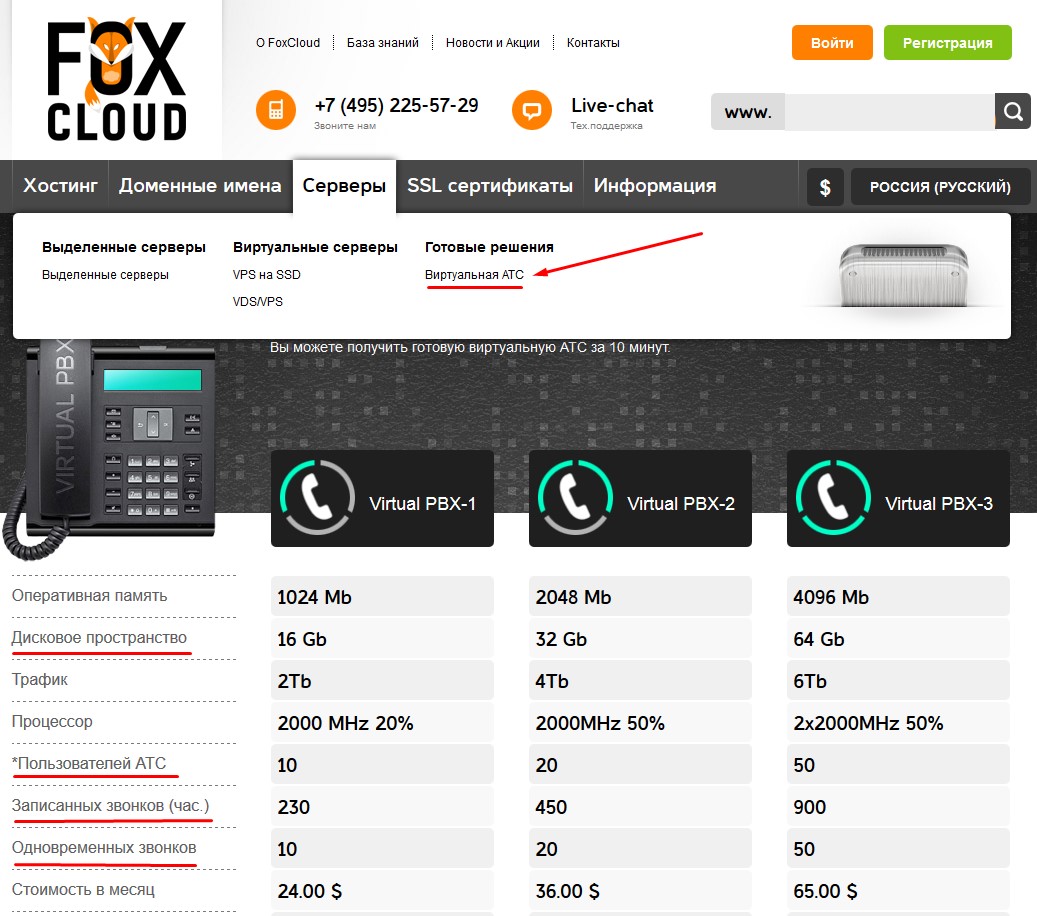This screenshot has height=916, width=1037.
Task: Open the Информация menu
Action: click(655, 186)
